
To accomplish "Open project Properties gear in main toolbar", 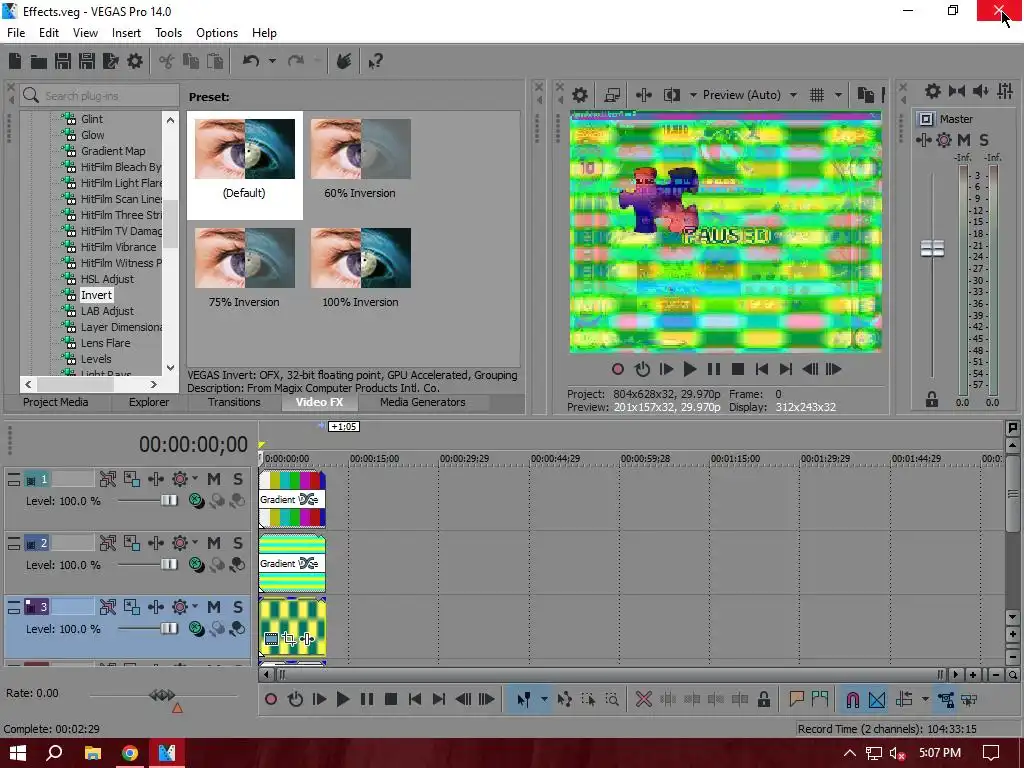I will pyautogui.click(x=135, y=61).
